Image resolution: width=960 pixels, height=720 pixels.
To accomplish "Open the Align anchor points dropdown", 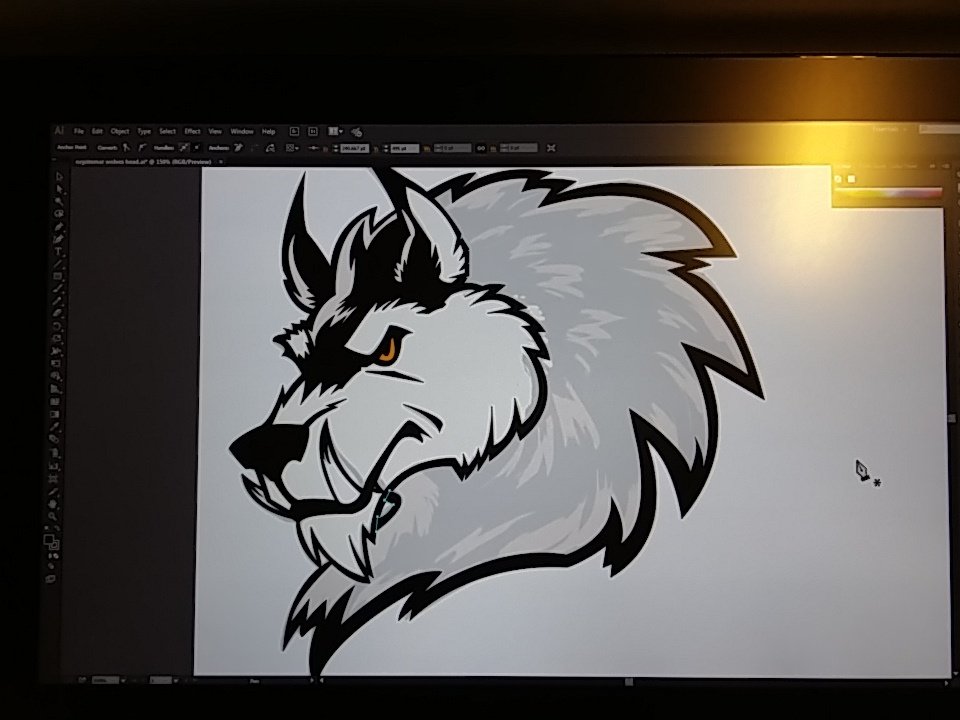I will click(x=292, y=148).
